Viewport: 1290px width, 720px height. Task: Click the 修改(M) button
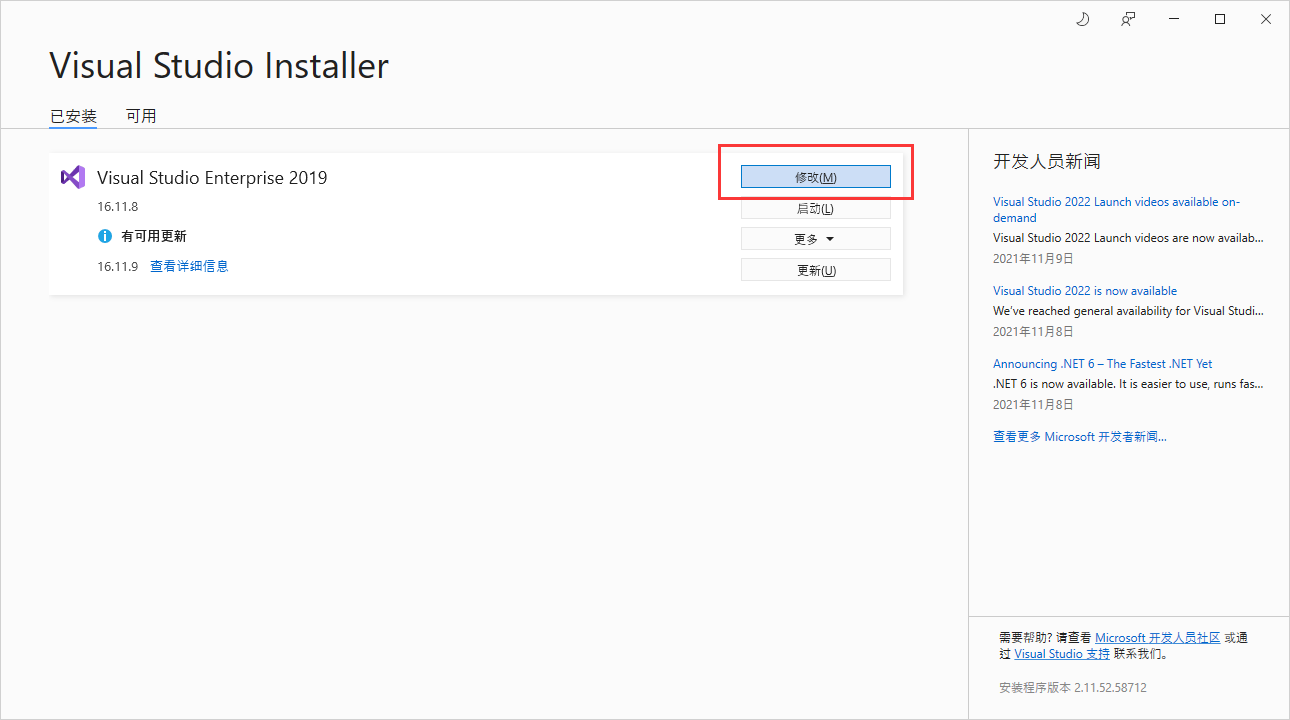tap(815, 177)
